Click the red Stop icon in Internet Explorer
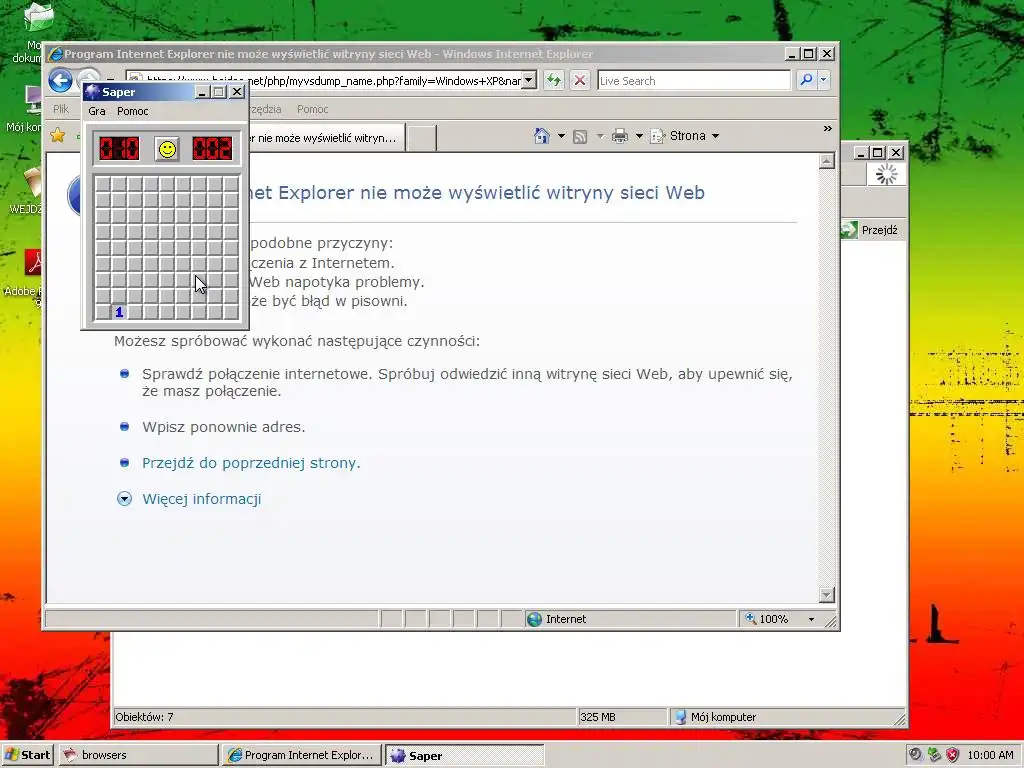Viewport: 1024px width, 768px height. tap(579, 80)
